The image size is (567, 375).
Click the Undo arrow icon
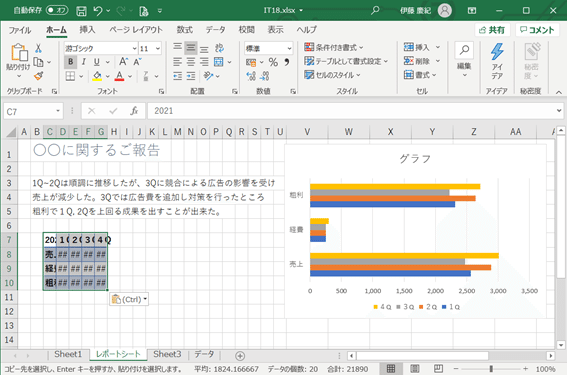tap(98, 11)
